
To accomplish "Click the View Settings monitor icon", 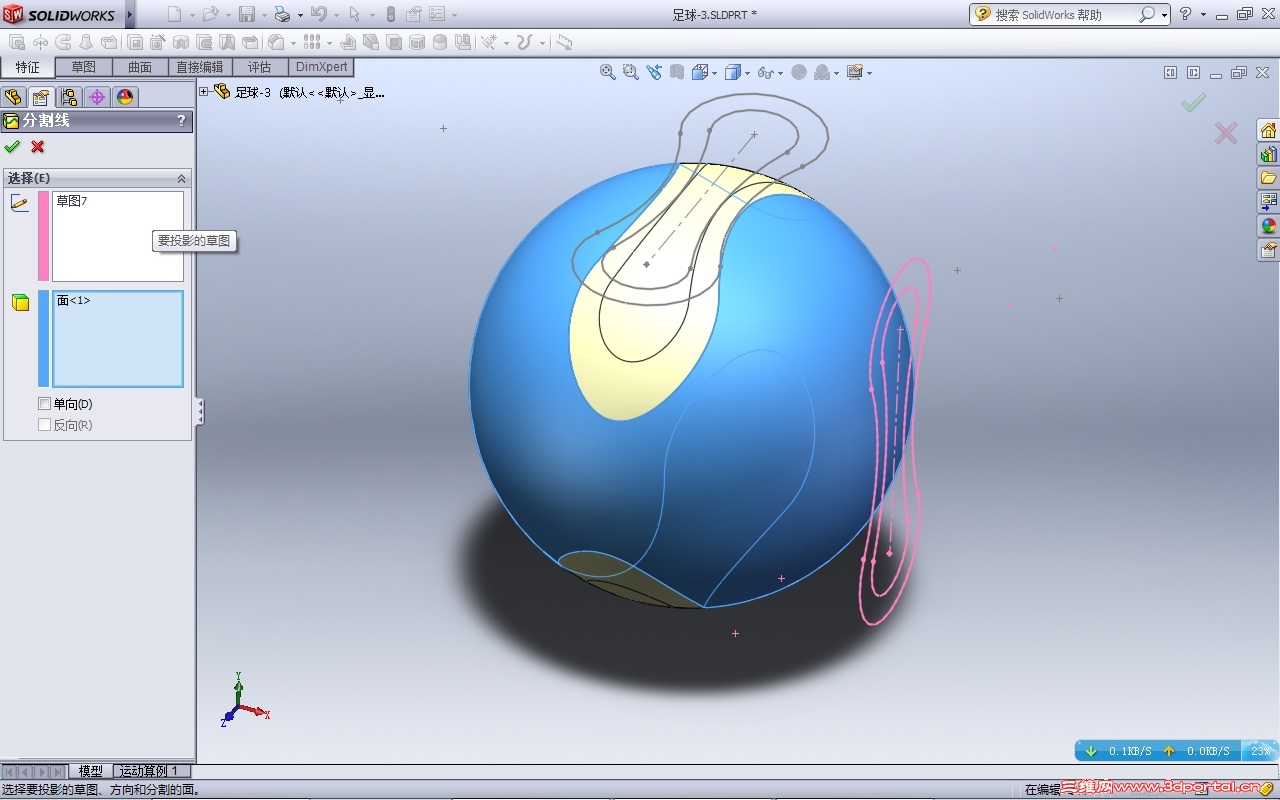I will tap(855, 72).
